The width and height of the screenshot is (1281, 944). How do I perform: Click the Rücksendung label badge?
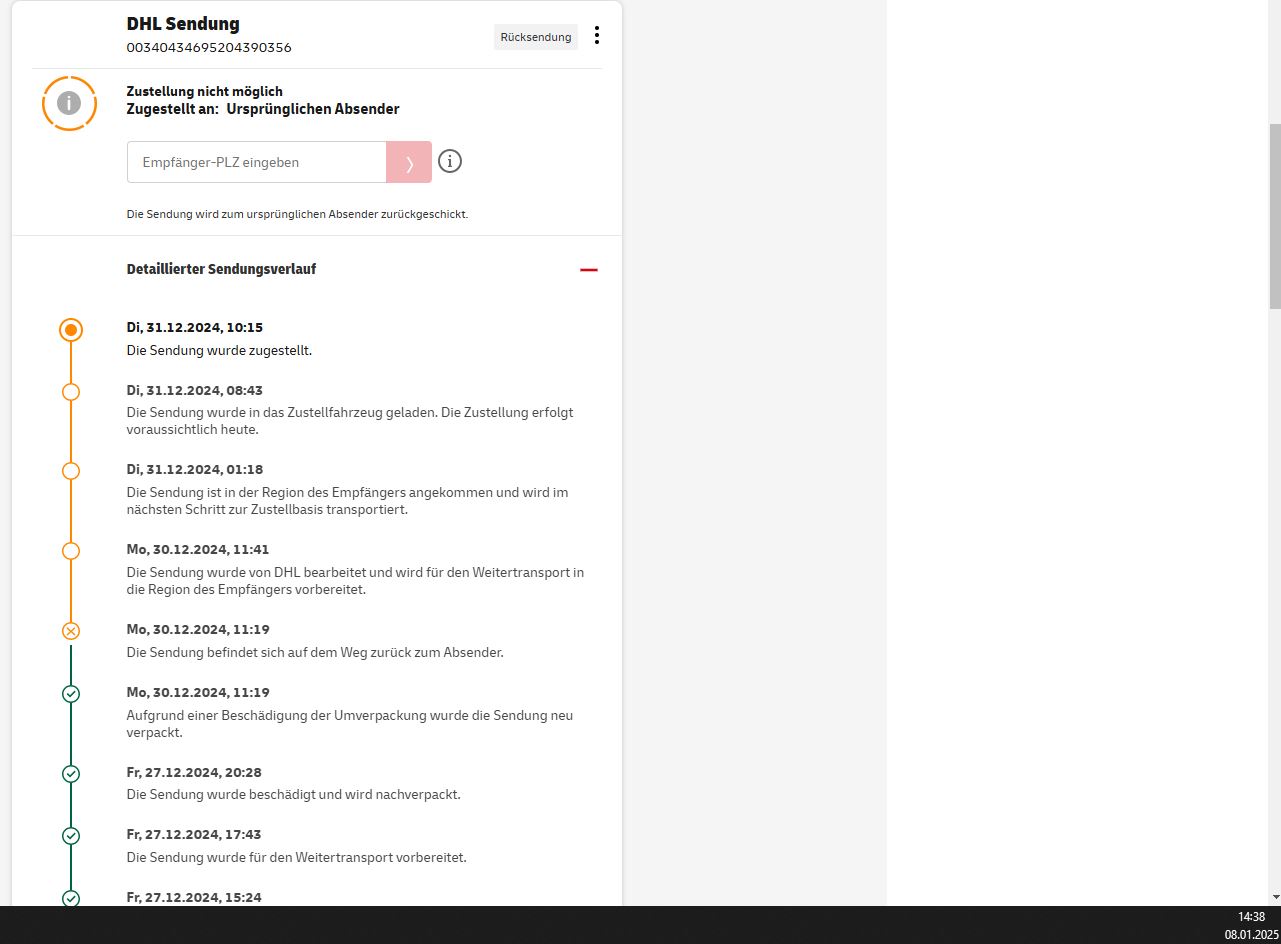[536, 37]
